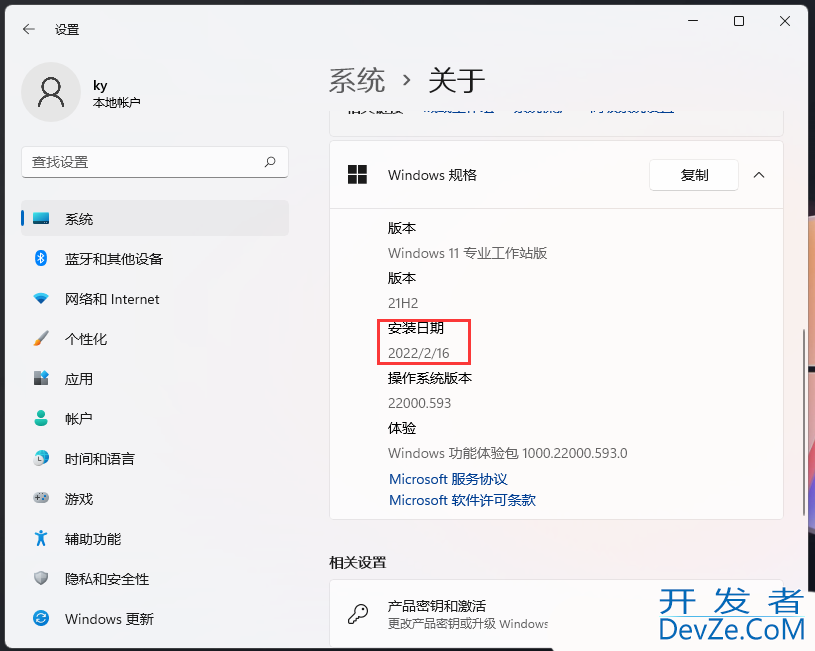Click 系统 in the breadcrumb
This screenshot has height=651, width=815.
(x=357, y=81)
